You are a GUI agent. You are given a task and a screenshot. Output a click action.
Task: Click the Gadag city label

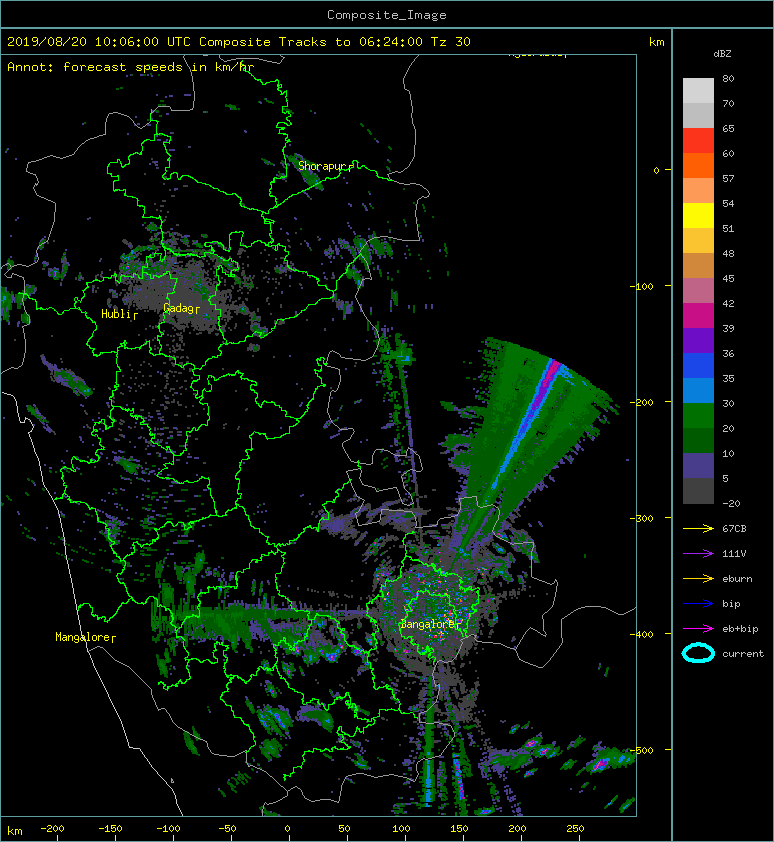click(x=178, y=308)
